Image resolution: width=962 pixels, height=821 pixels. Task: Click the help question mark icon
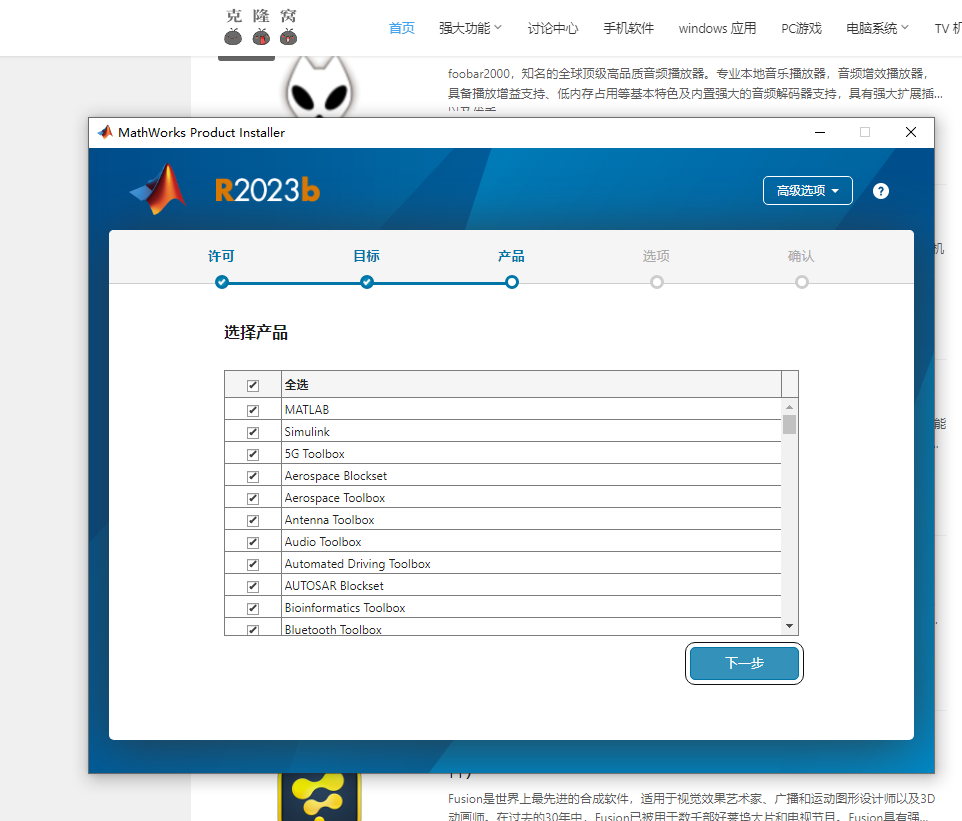coord(880,191)
